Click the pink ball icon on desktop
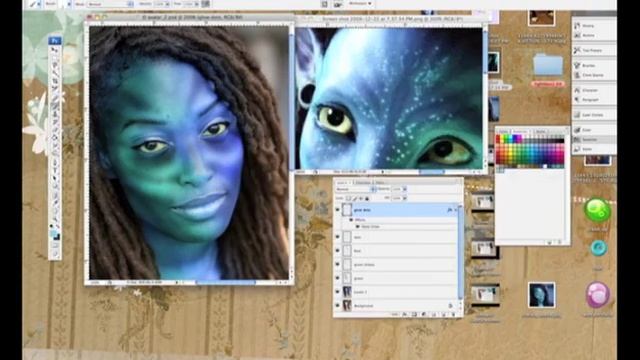This screenshot has width=640, height=360. 598,294
